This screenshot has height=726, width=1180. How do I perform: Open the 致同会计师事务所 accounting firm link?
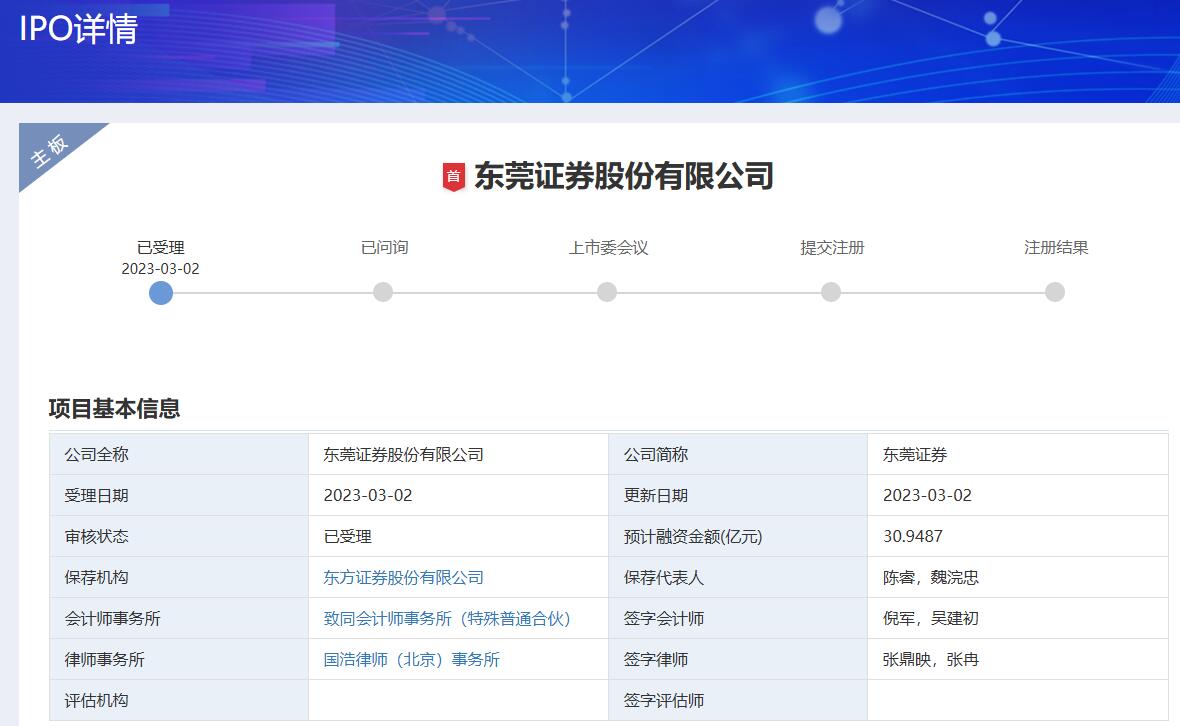(x=447, y=619)
